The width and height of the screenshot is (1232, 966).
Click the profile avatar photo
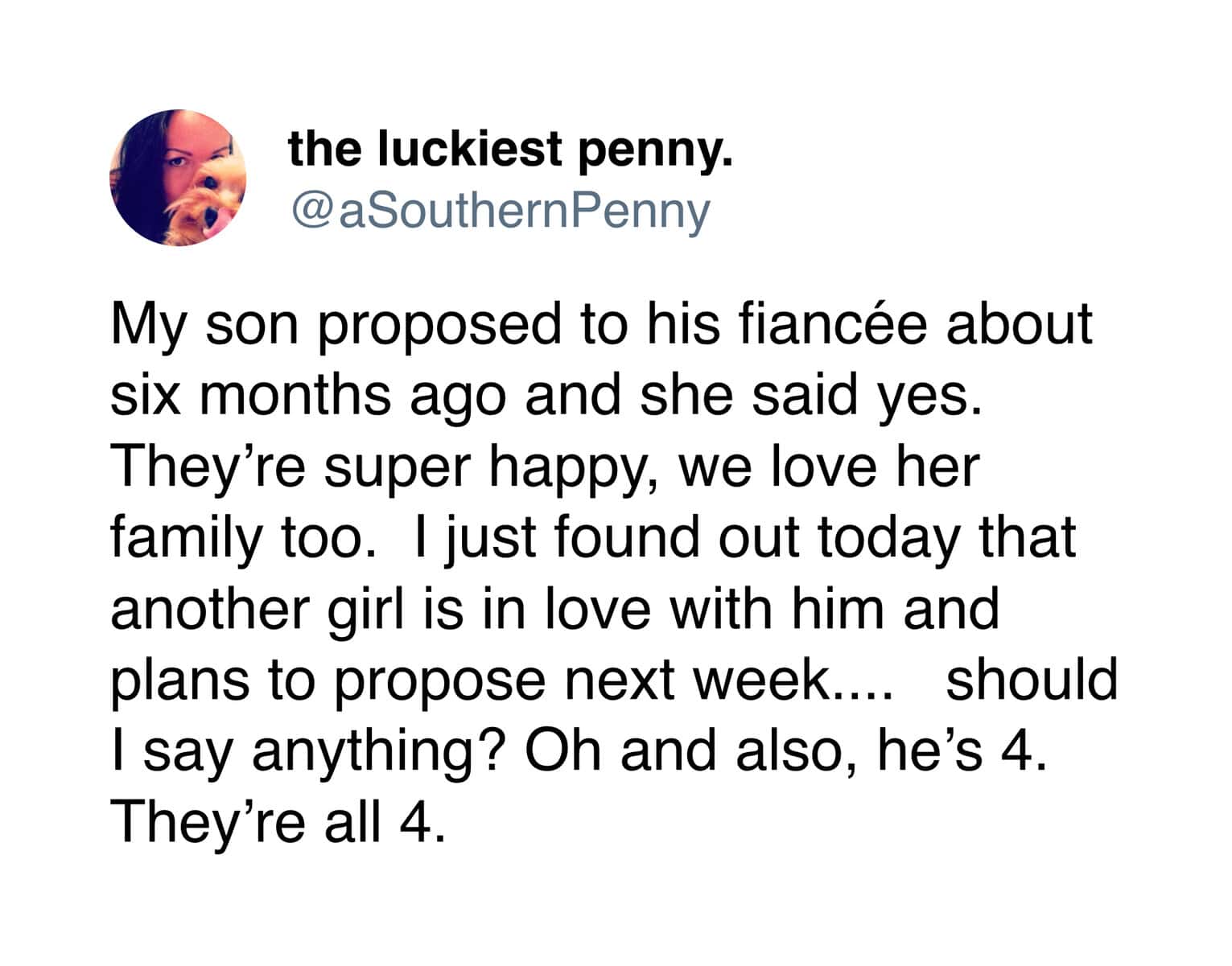click(178, 178)
